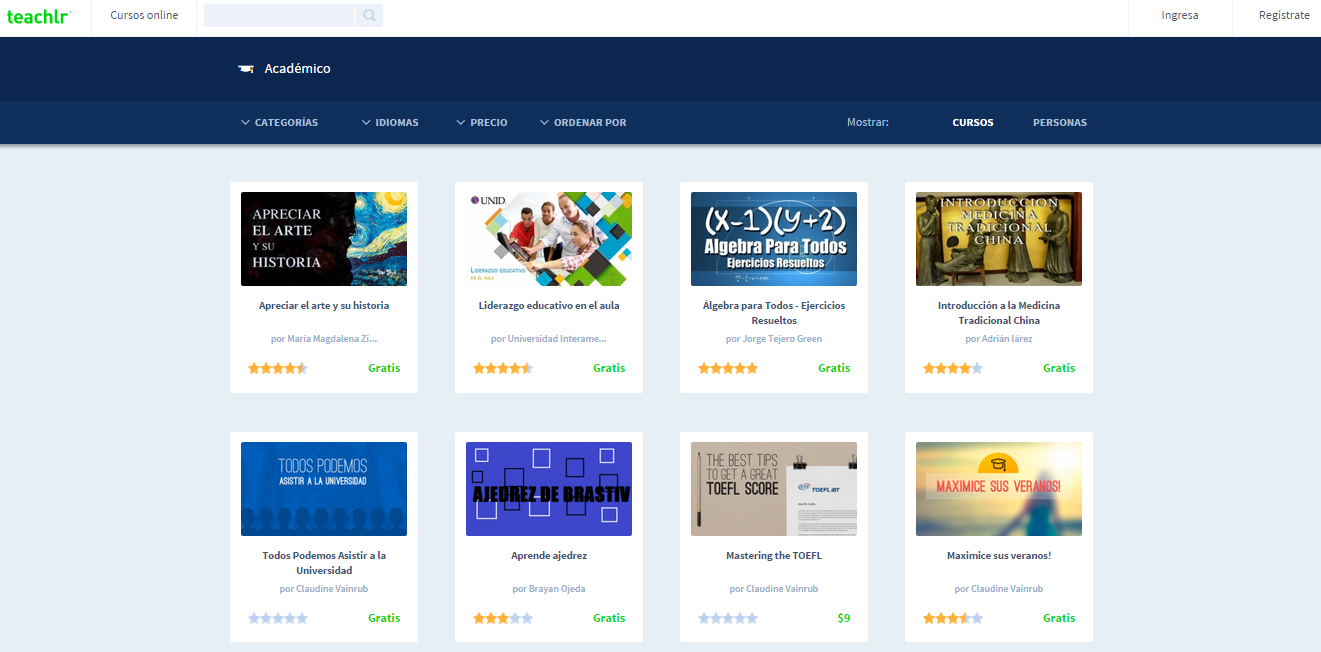Click star rating of Aprende ajedrez
The height and width of the screenshot is (652, 1321).
point(502,618)
